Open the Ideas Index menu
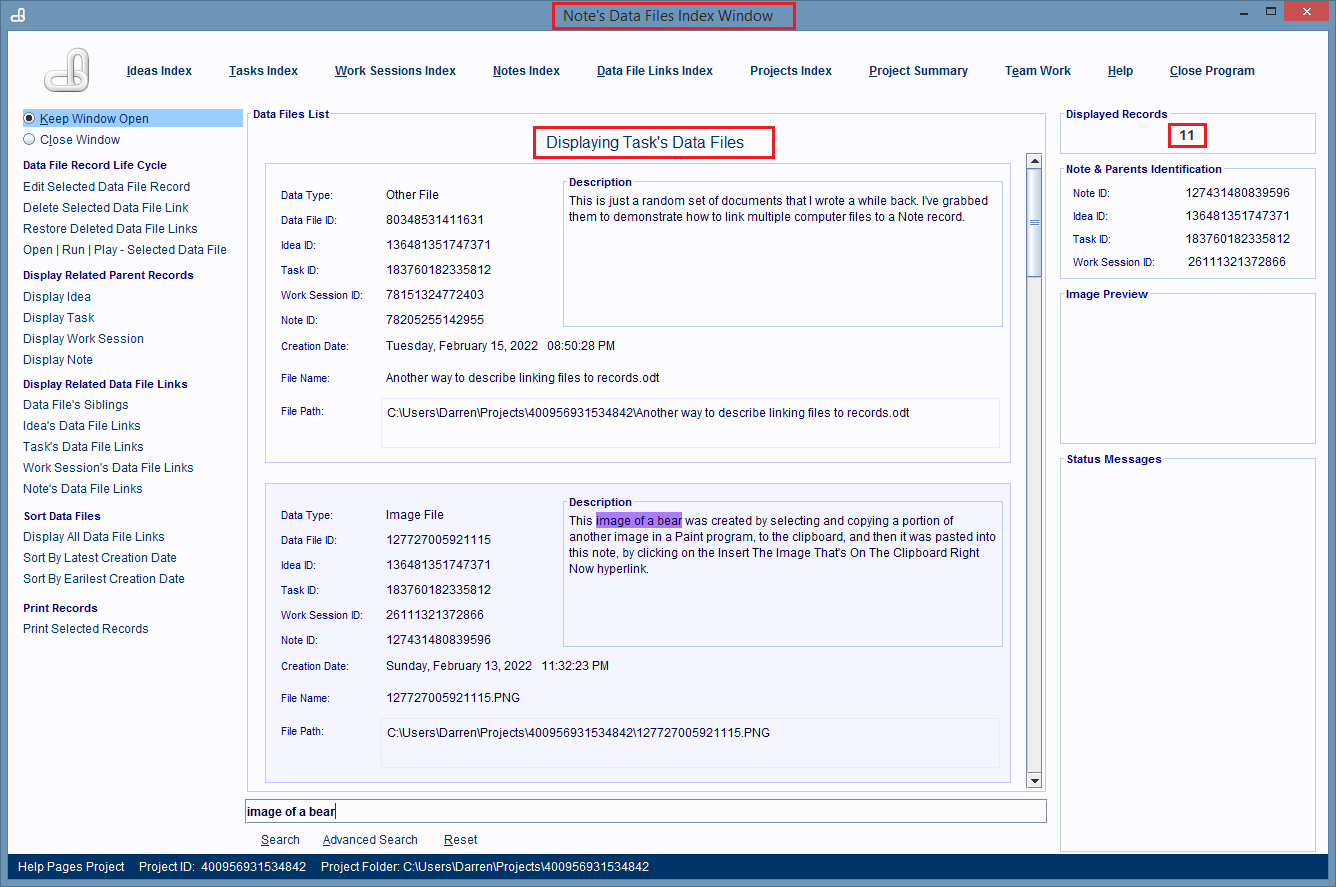The image size is (1336, 887). 159,71
